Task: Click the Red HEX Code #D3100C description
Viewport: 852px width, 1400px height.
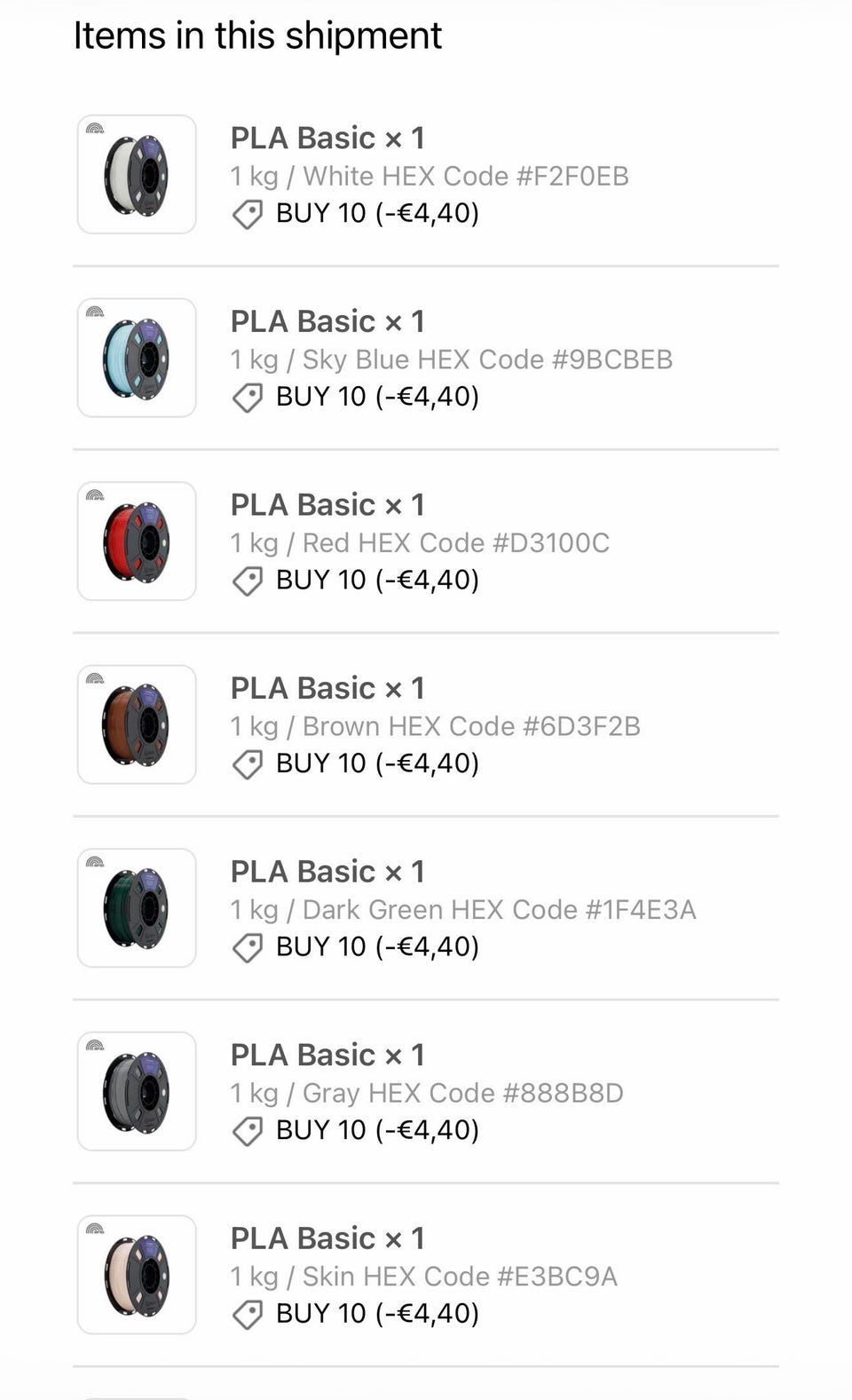Action: [455, 542]
